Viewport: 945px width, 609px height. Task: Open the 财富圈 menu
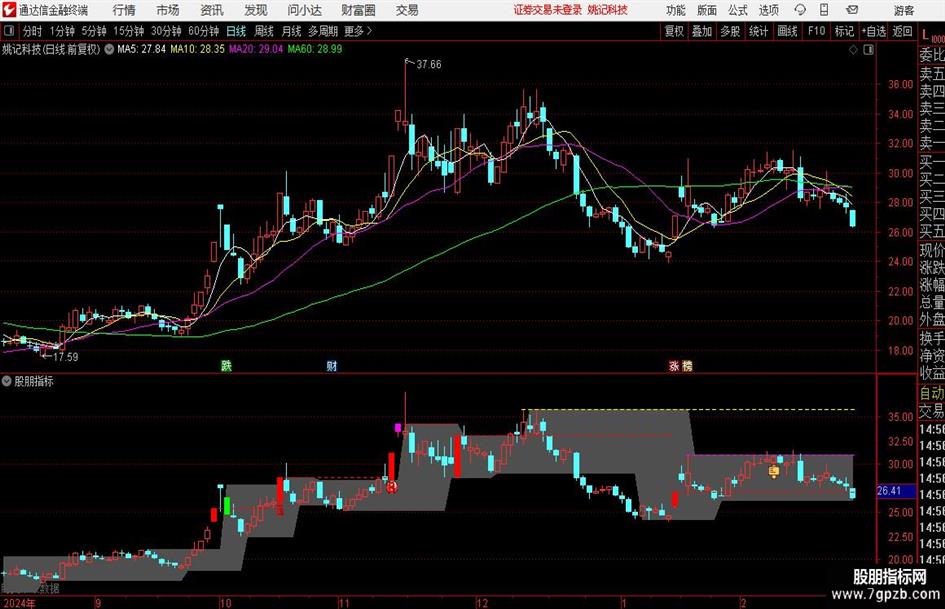(x=358, y=10)
